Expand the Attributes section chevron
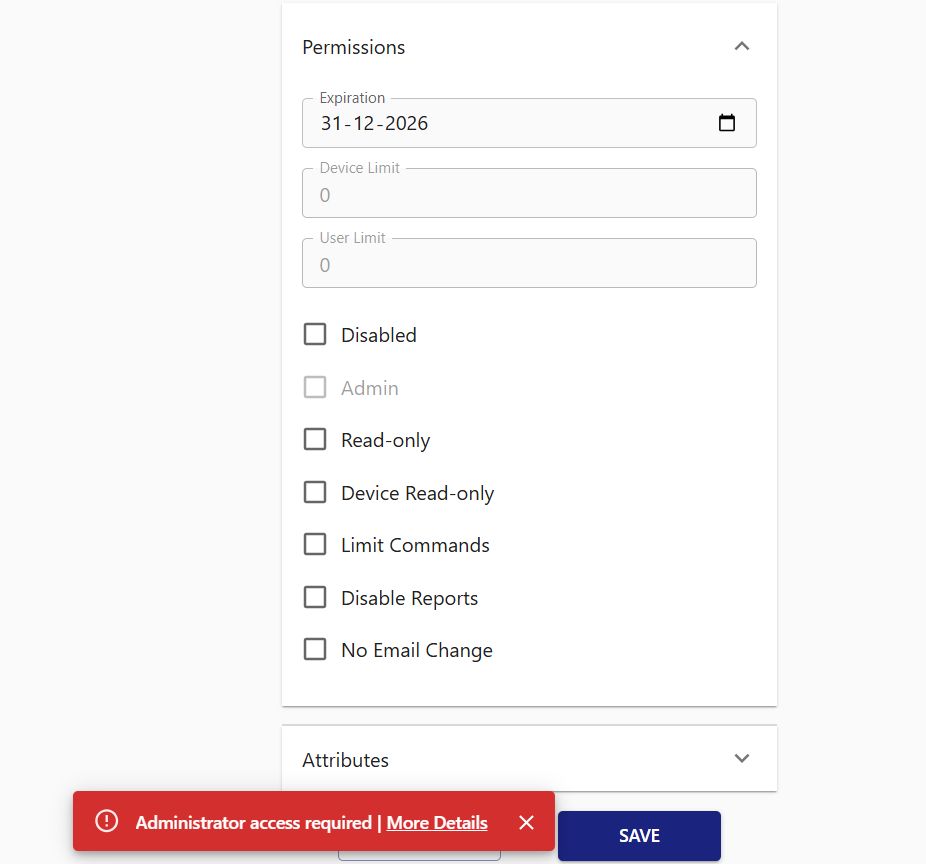The height and width of the screenshot is (864, 926). [741, 758]
